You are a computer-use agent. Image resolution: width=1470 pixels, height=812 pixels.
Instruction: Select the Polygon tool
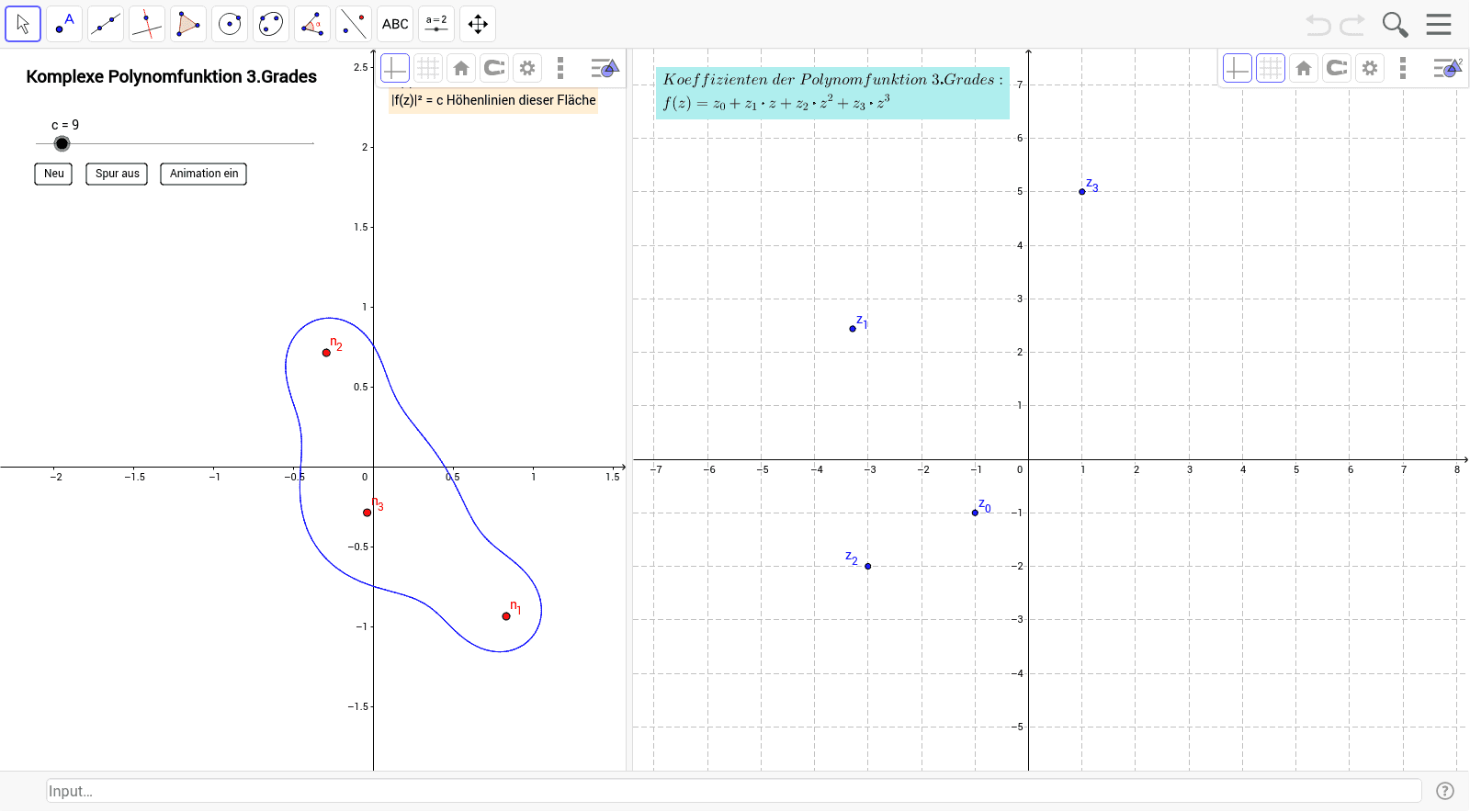click(188, 24)
